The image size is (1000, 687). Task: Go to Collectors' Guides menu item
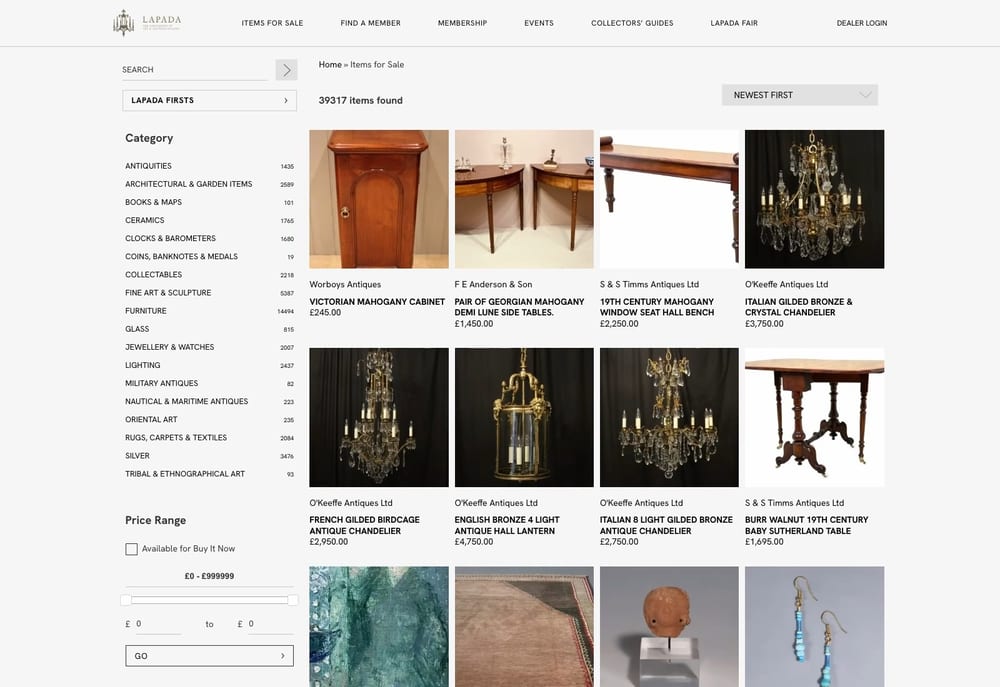pos(632,23)
